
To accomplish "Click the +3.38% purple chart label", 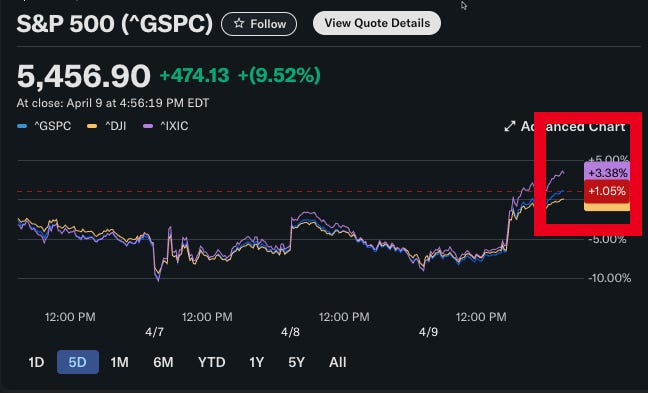I will coord(607,173).
